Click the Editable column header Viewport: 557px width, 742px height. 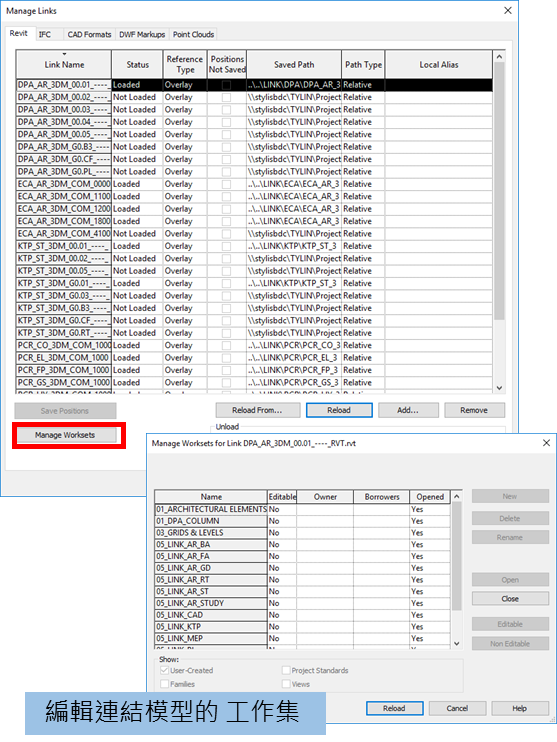[282, 497]
